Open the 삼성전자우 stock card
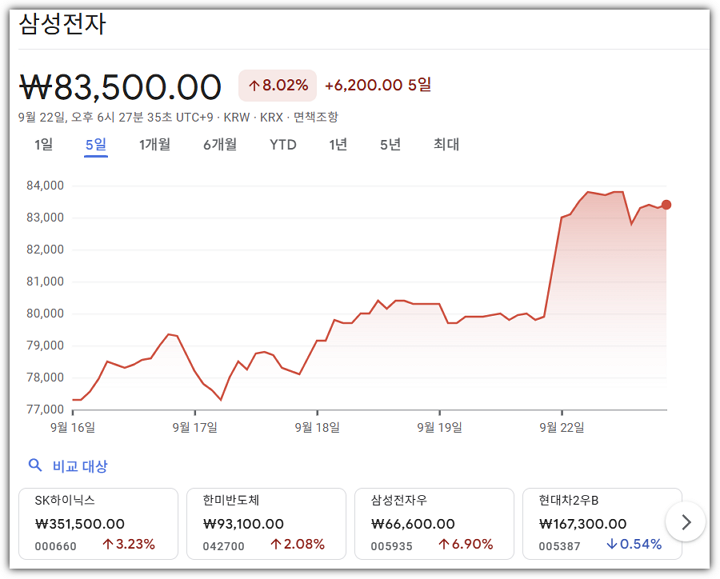Viewport: 720px width, 579px height. (x=434, y=524)
